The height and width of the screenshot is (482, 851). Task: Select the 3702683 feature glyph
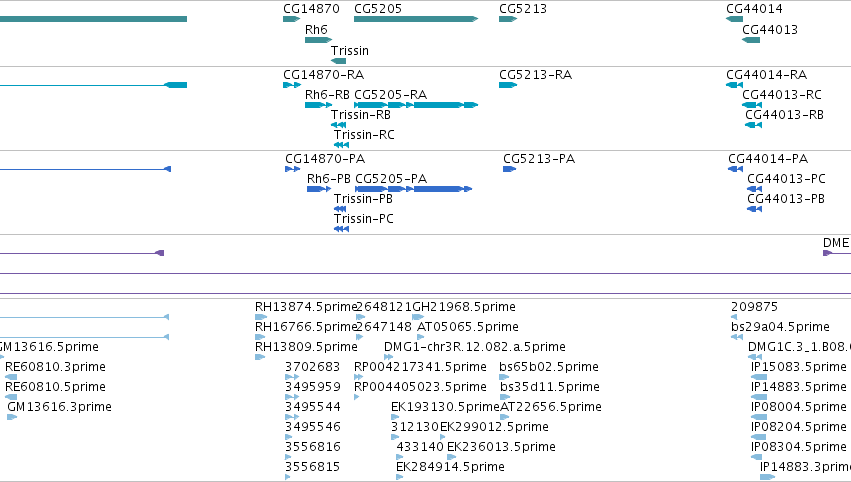coord(292,377)
